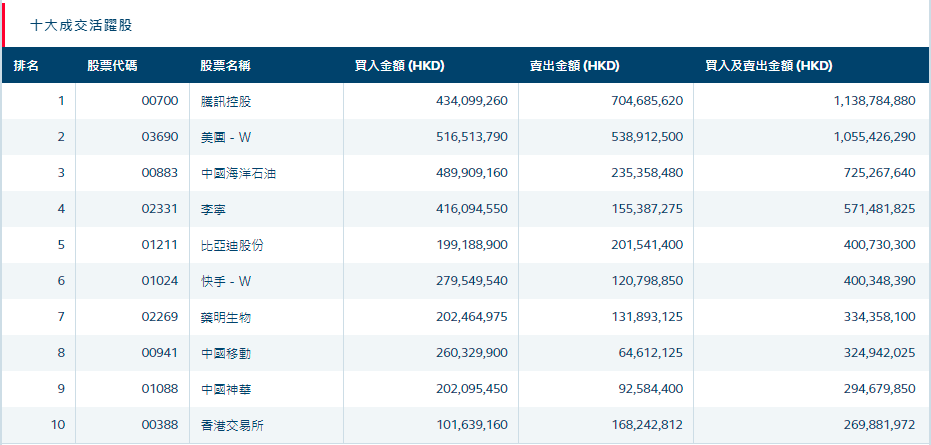Click stock name 李寧
This screenshot has height=445, width=931.
(213, 209)
